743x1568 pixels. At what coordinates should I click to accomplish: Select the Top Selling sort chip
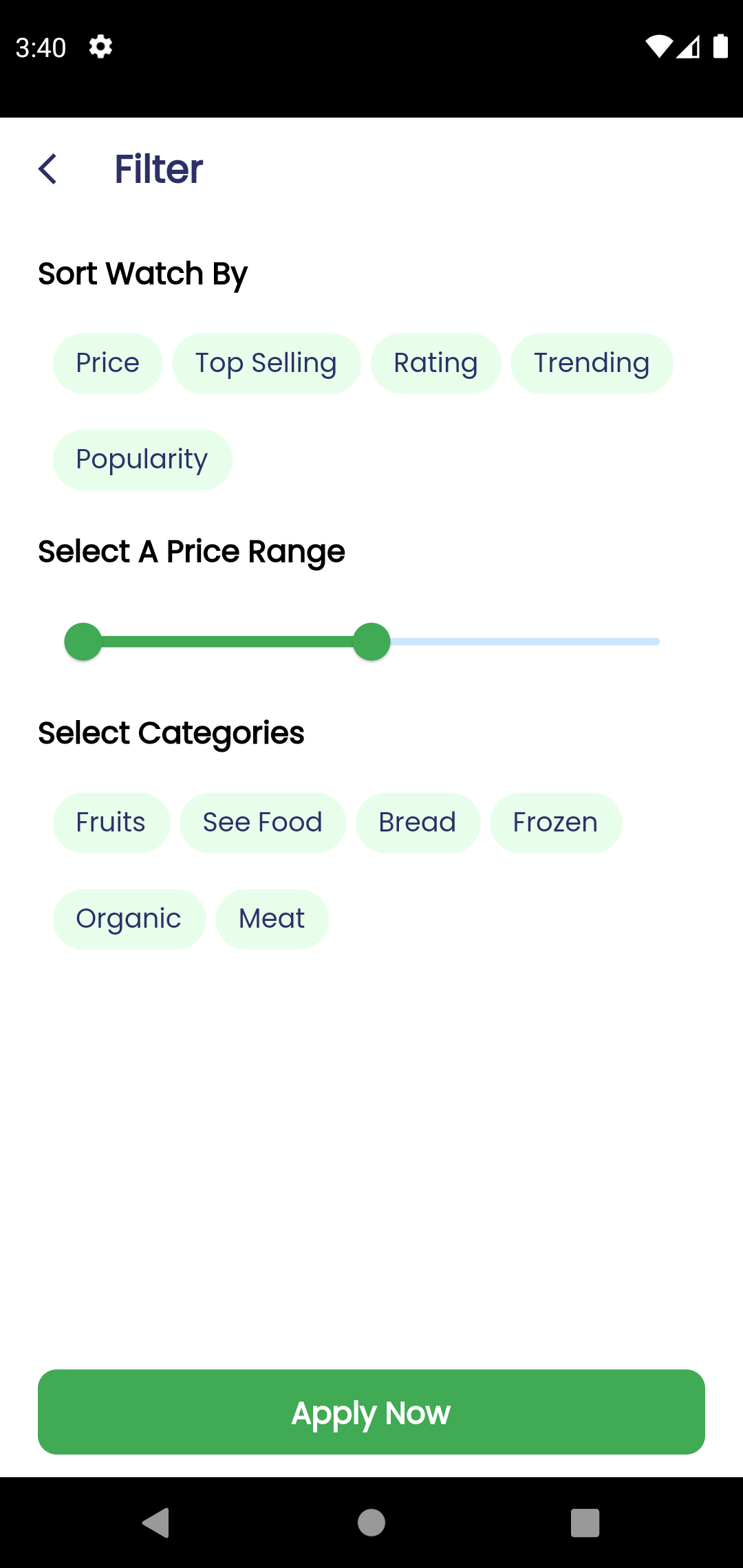266,363
